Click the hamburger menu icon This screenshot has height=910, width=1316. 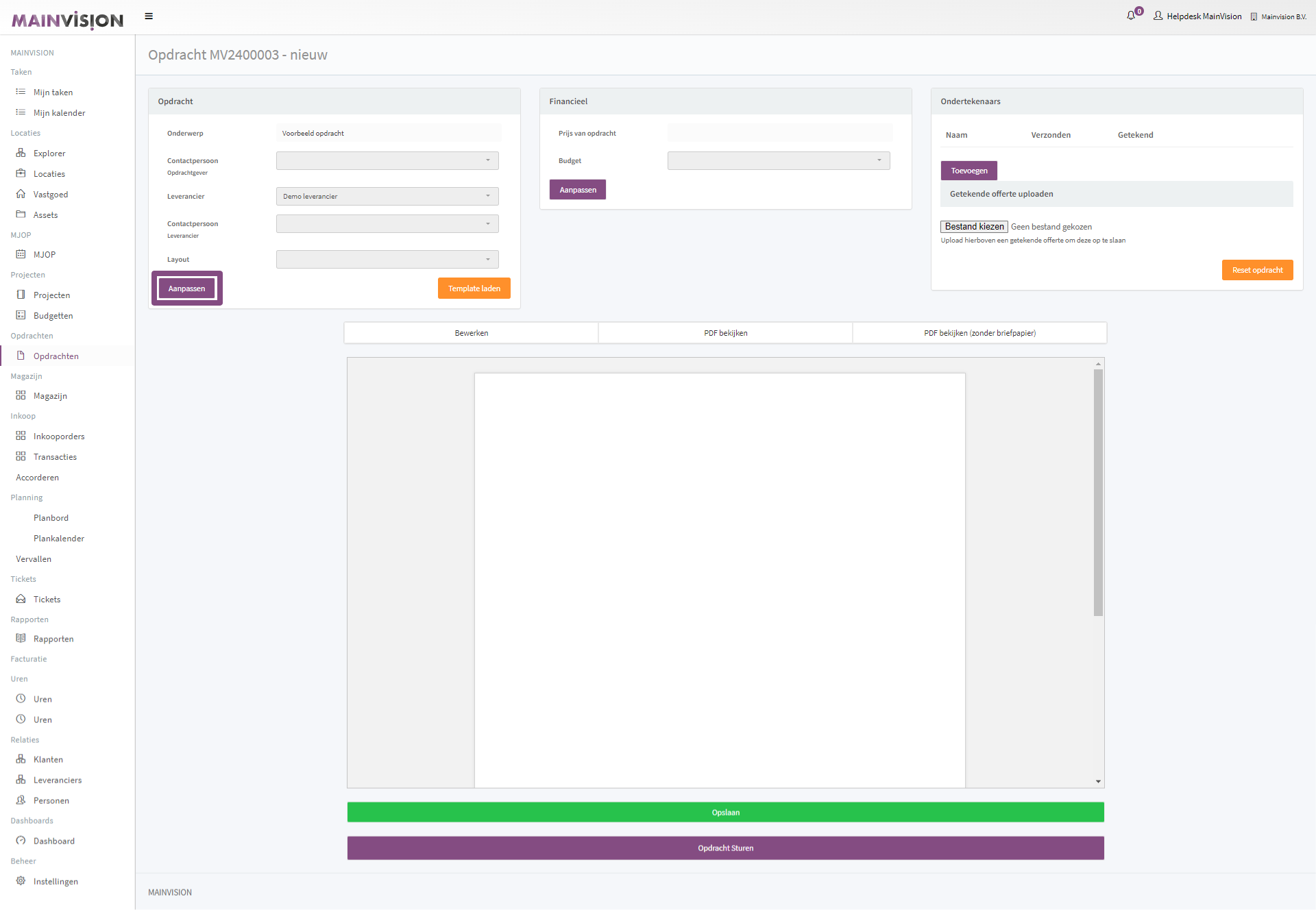[149, 16]
